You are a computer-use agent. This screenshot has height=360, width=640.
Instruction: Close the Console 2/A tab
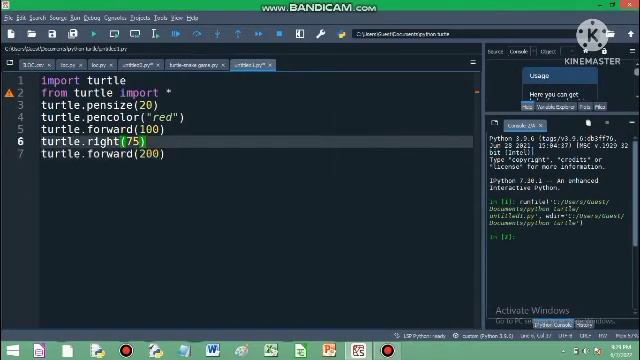coord(541,126)
